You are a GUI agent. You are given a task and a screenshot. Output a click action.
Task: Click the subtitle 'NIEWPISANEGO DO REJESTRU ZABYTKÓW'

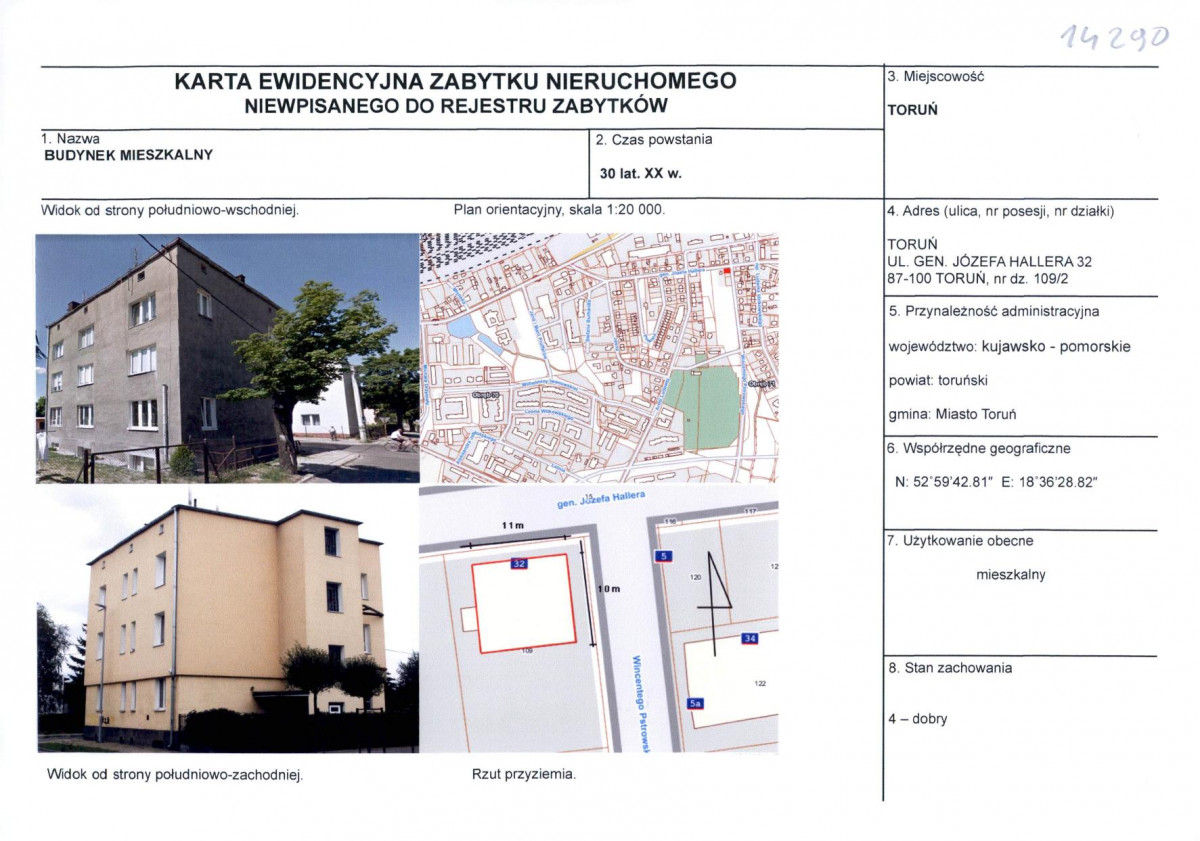click(x=455, y=106)
